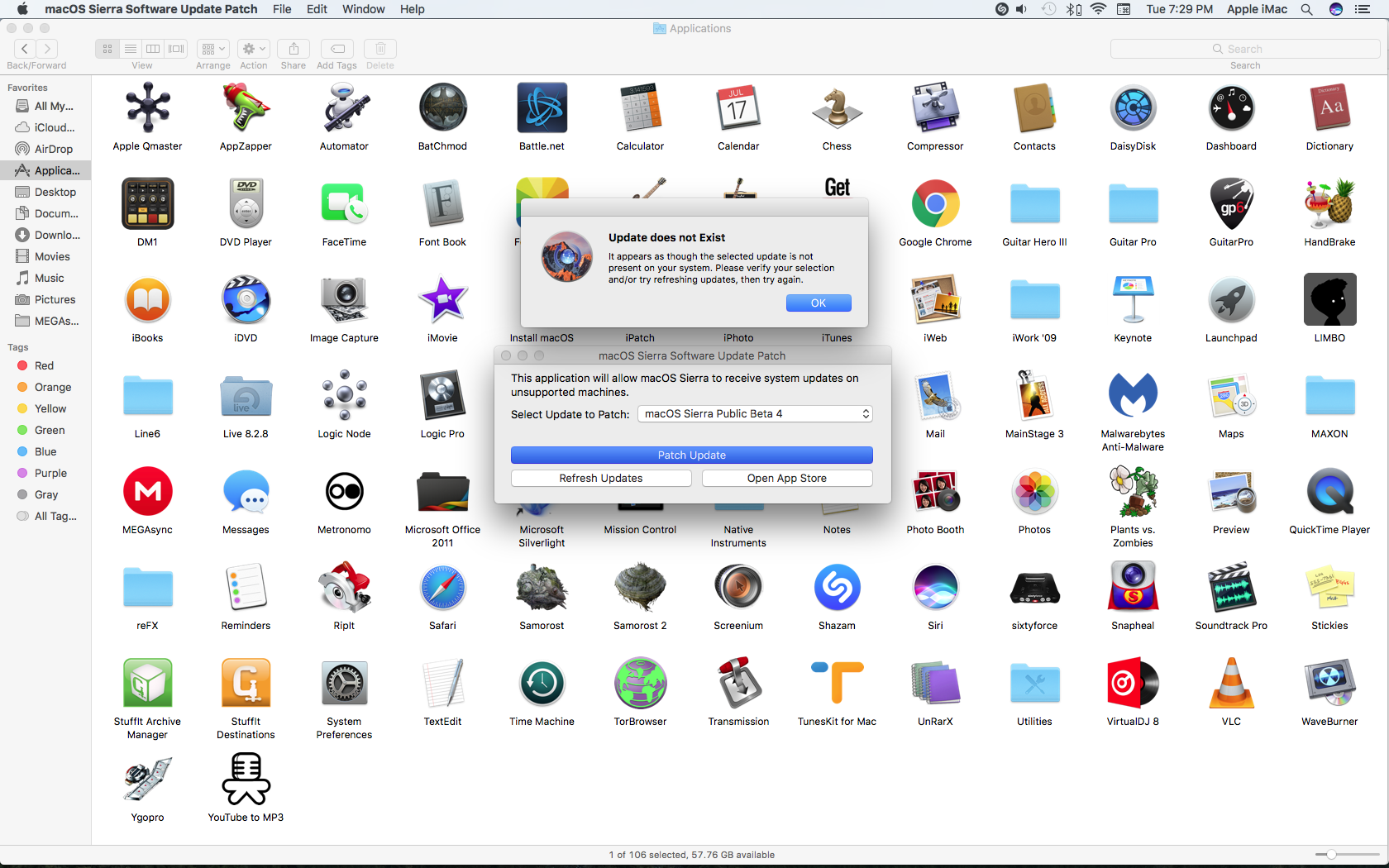
Task: Select the TorBrowser app icon
Action: click(640, 683)
